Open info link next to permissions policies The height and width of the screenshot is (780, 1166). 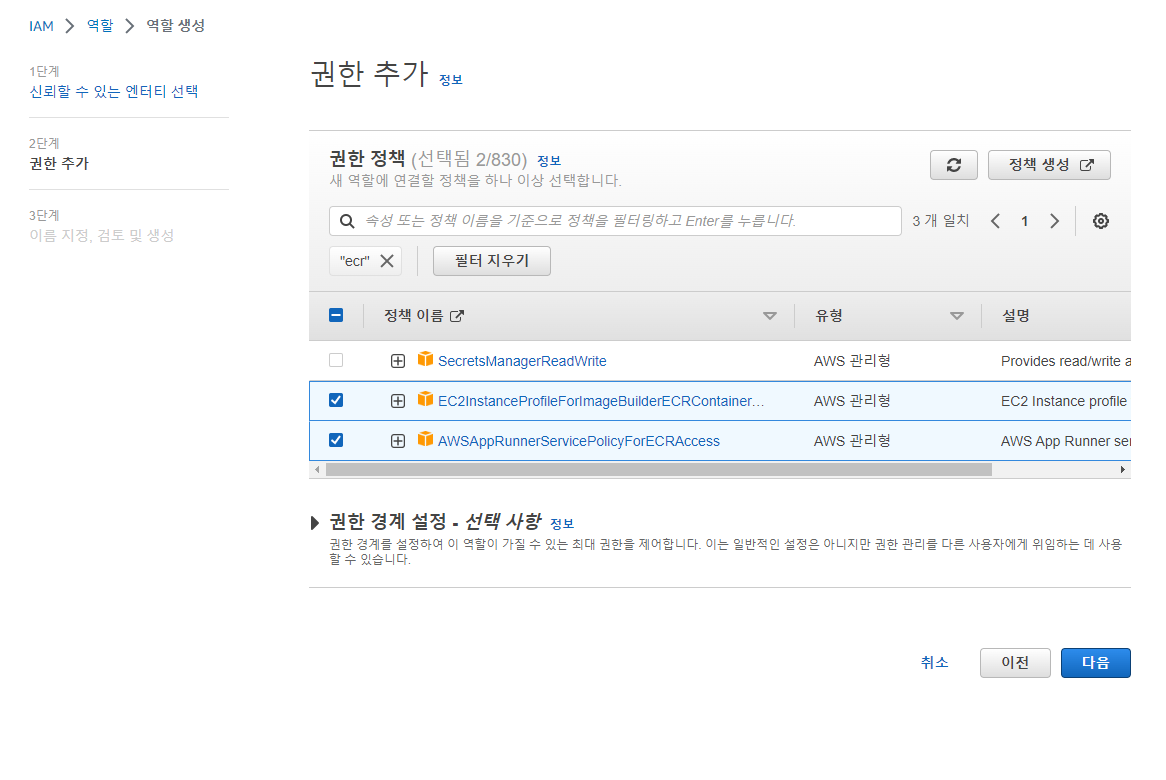[x=549, y=161]
